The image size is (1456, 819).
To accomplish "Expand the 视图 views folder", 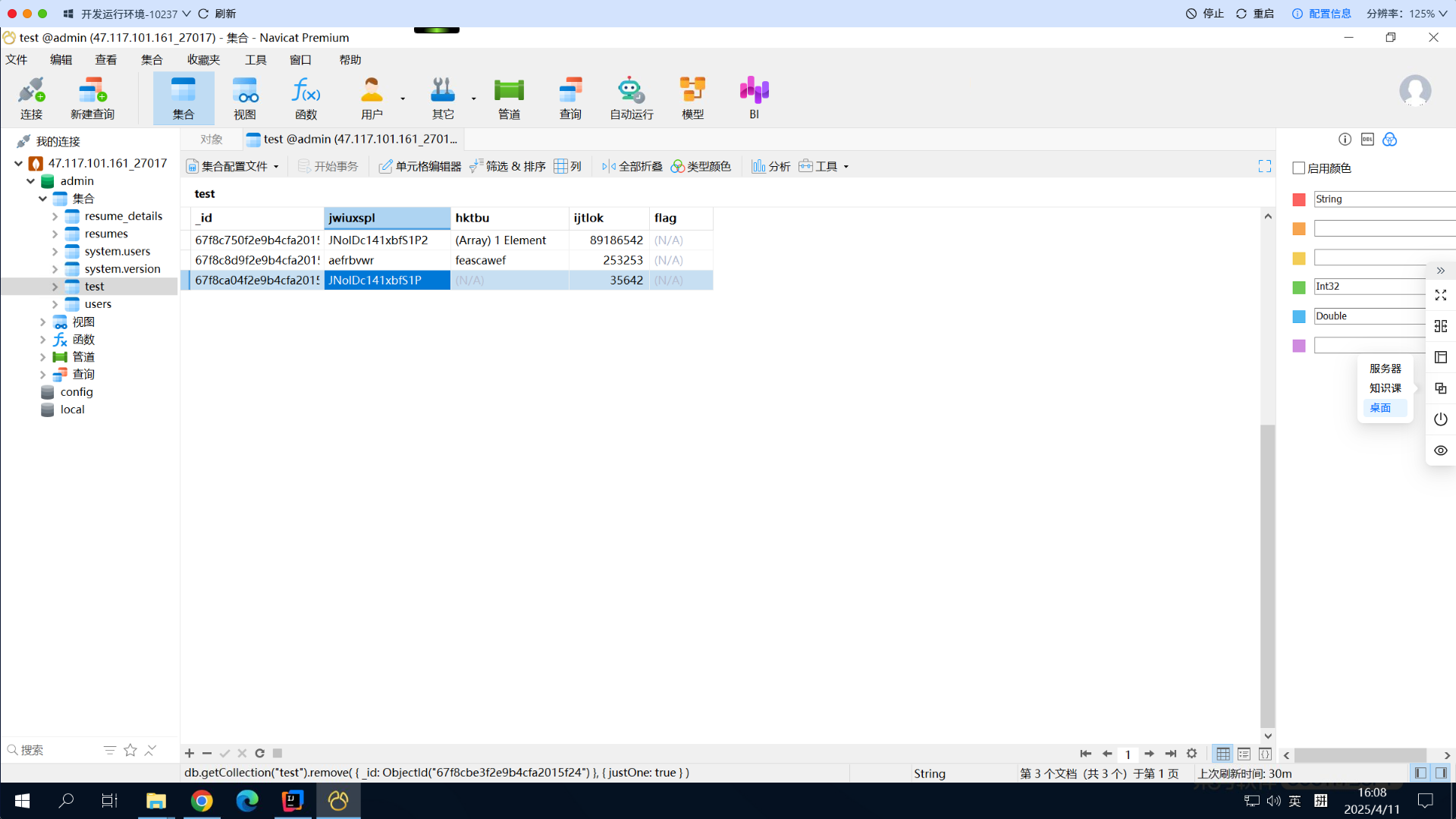I will click(x=42, y=322).
